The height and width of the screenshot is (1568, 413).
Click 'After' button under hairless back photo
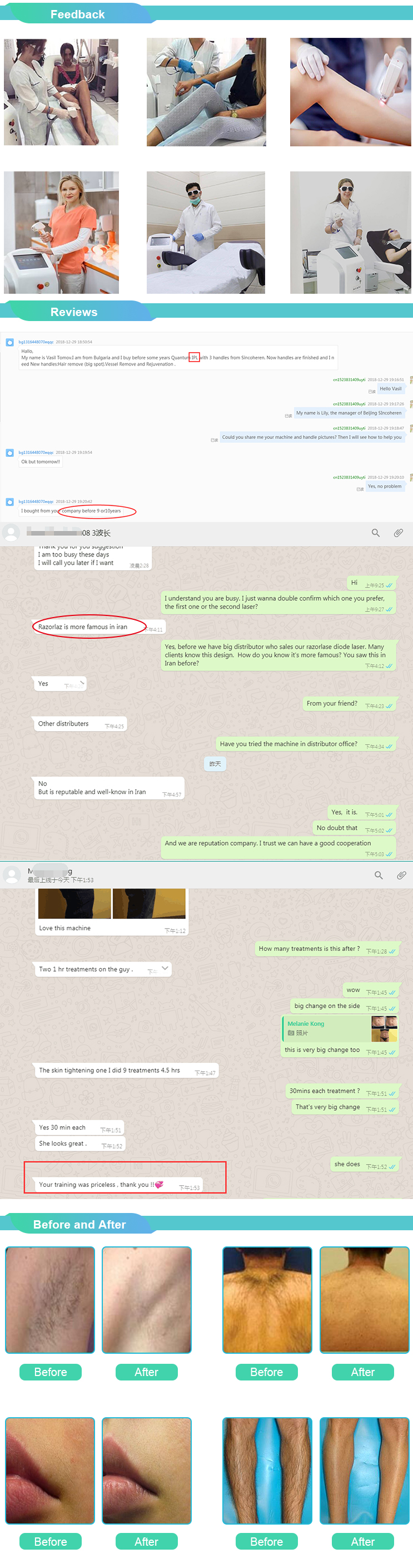click(x=362, y=1372)
